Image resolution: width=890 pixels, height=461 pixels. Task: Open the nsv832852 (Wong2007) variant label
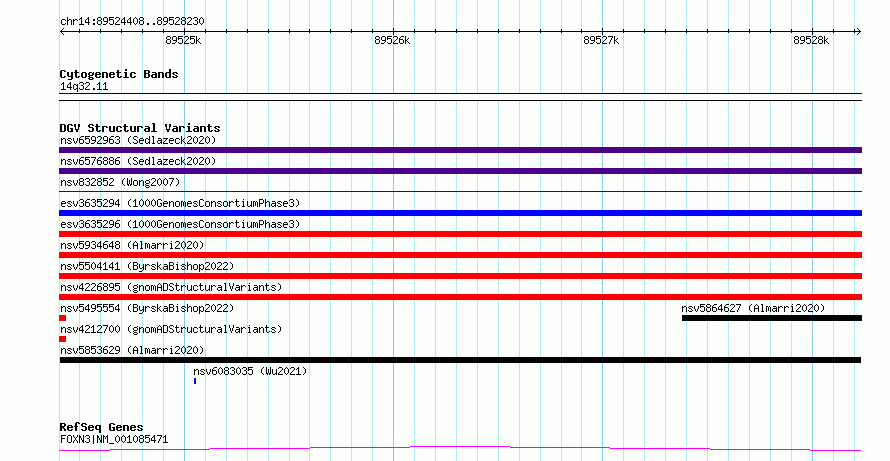120,182
